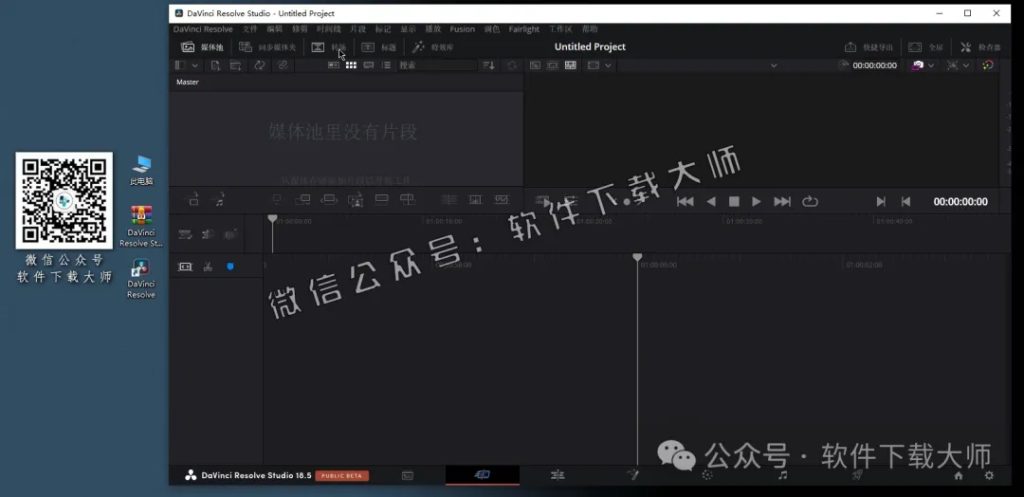Open the media pool sort options
The width and height of the screenshot is (1024, 497).
pyautogui.click(x=488, y=65)
